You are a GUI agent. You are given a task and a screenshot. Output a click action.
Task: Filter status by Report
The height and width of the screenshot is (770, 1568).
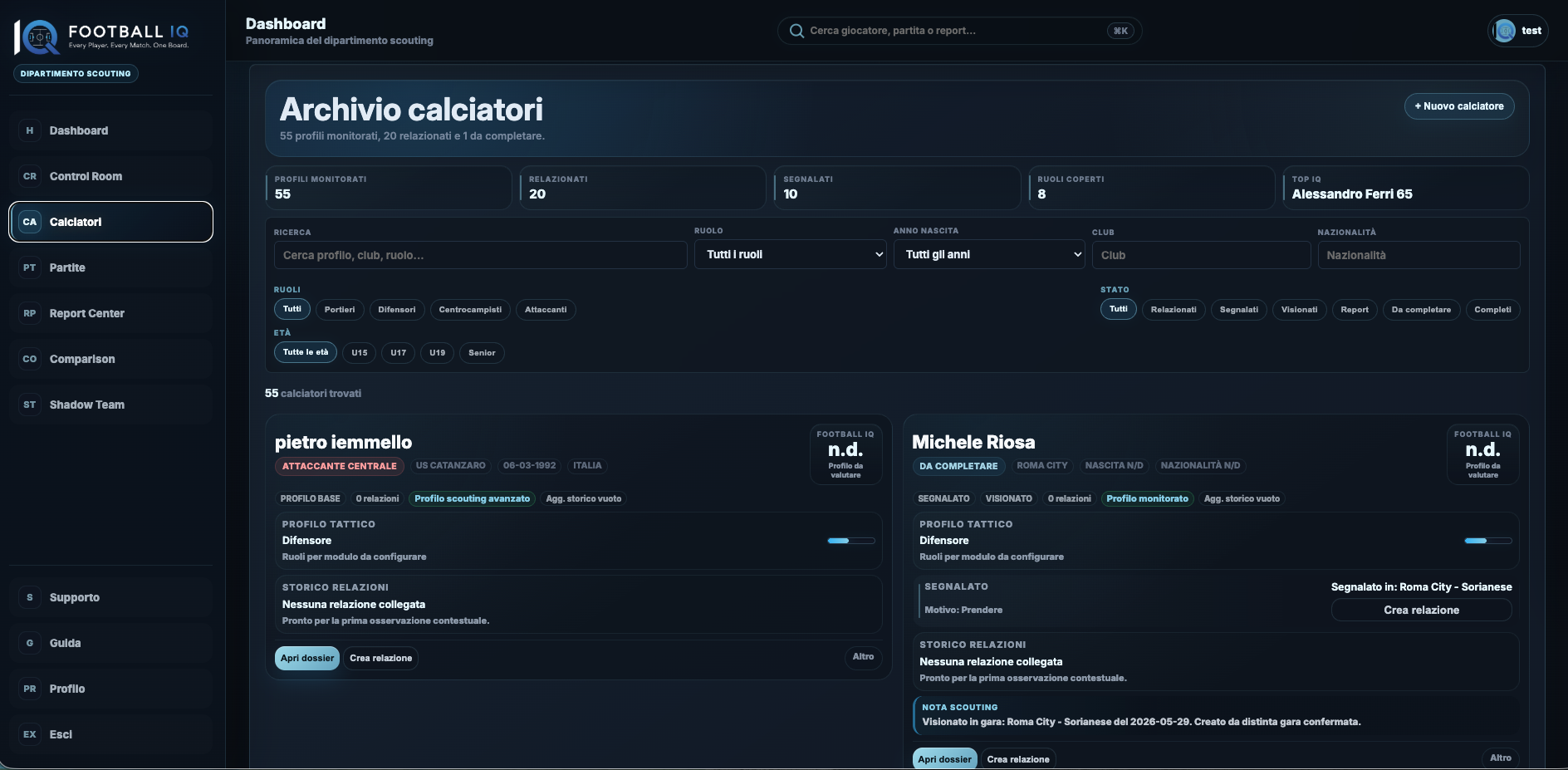click(1355, 310)
